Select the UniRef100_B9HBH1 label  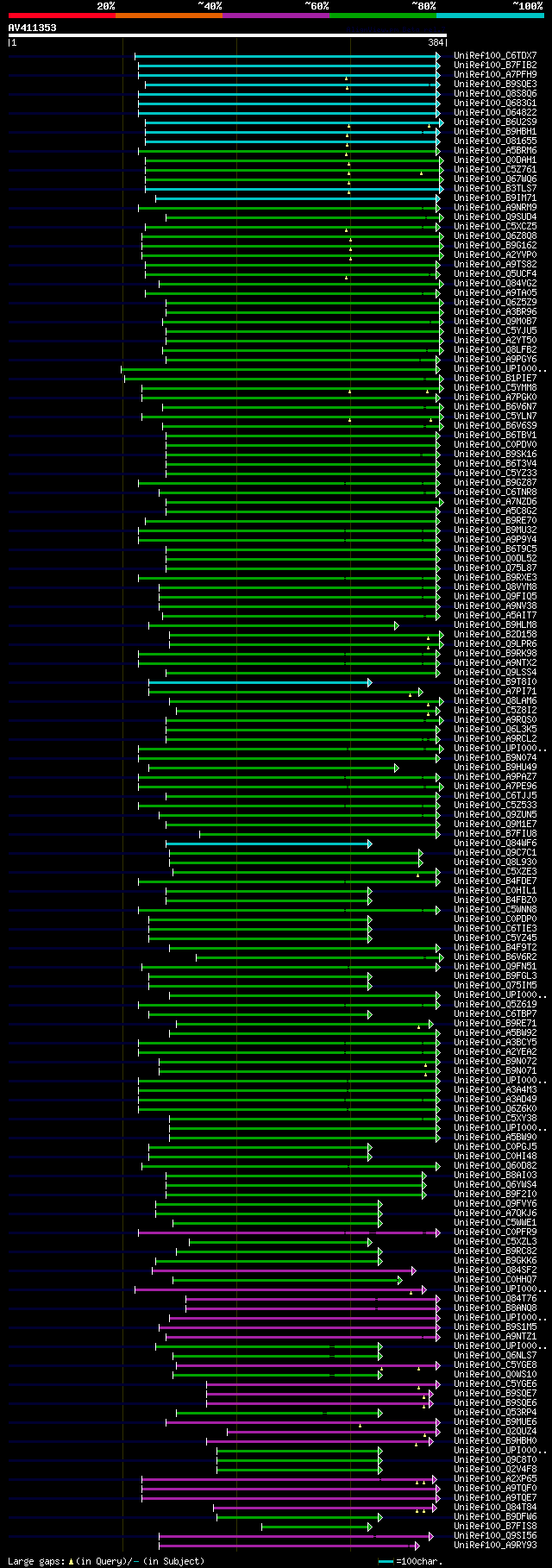tap(495, 132)
